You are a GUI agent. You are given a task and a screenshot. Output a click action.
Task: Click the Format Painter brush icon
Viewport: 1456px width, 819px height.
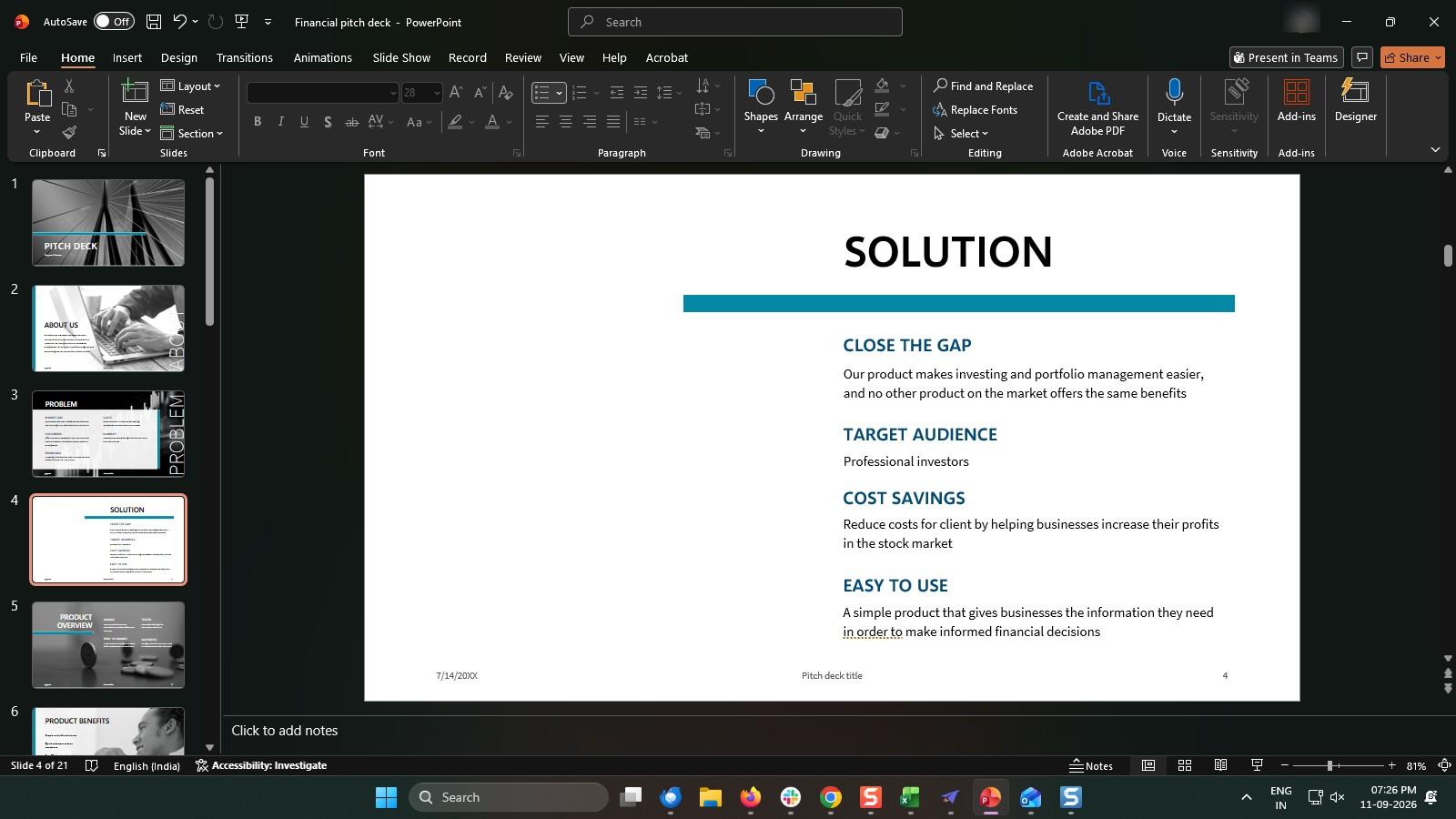pyautogui.click(x=69, y=133)
